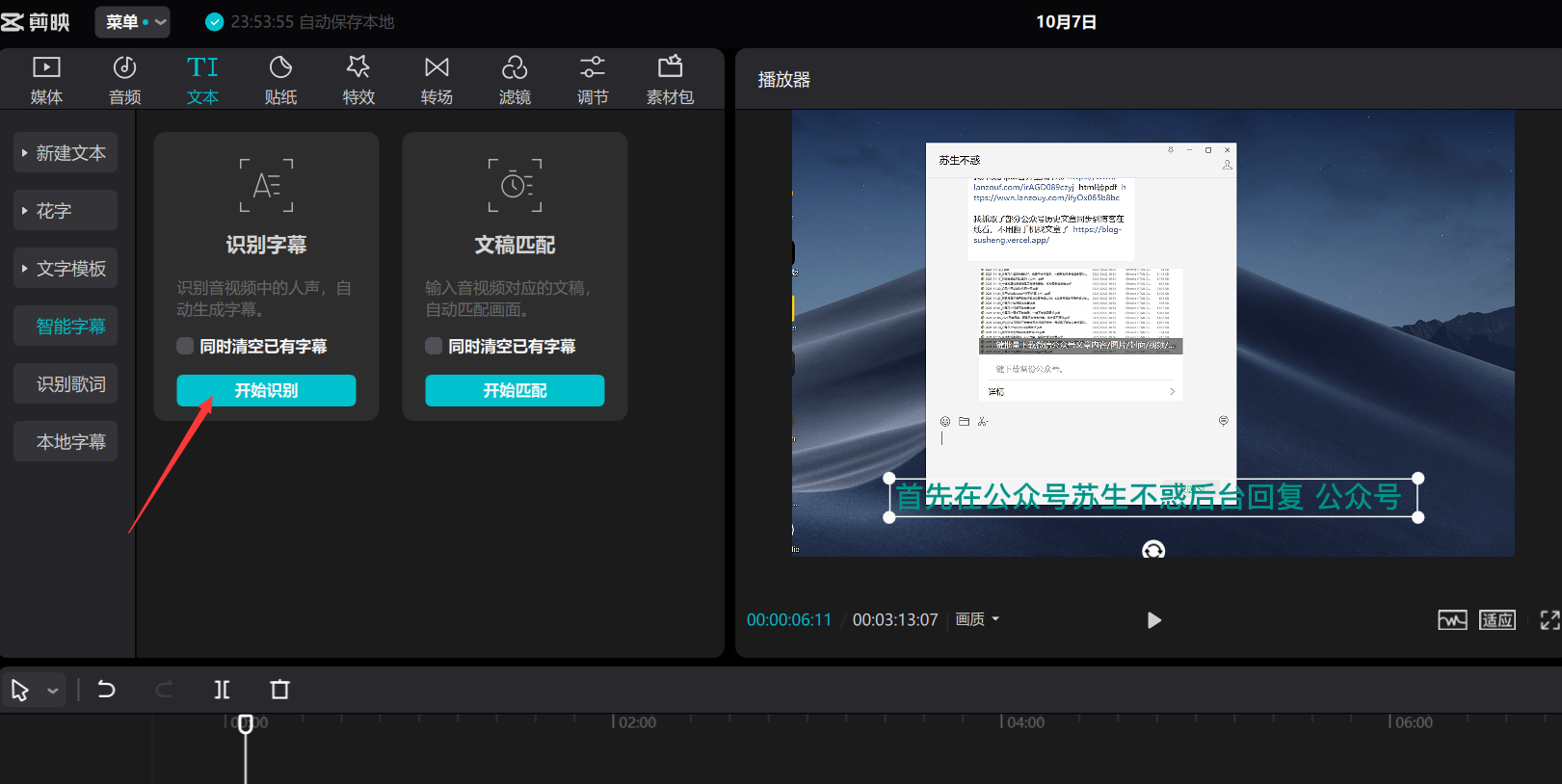Click the 开始匹配 button
Screen dimensions: 1562x784
pos(515,390)
